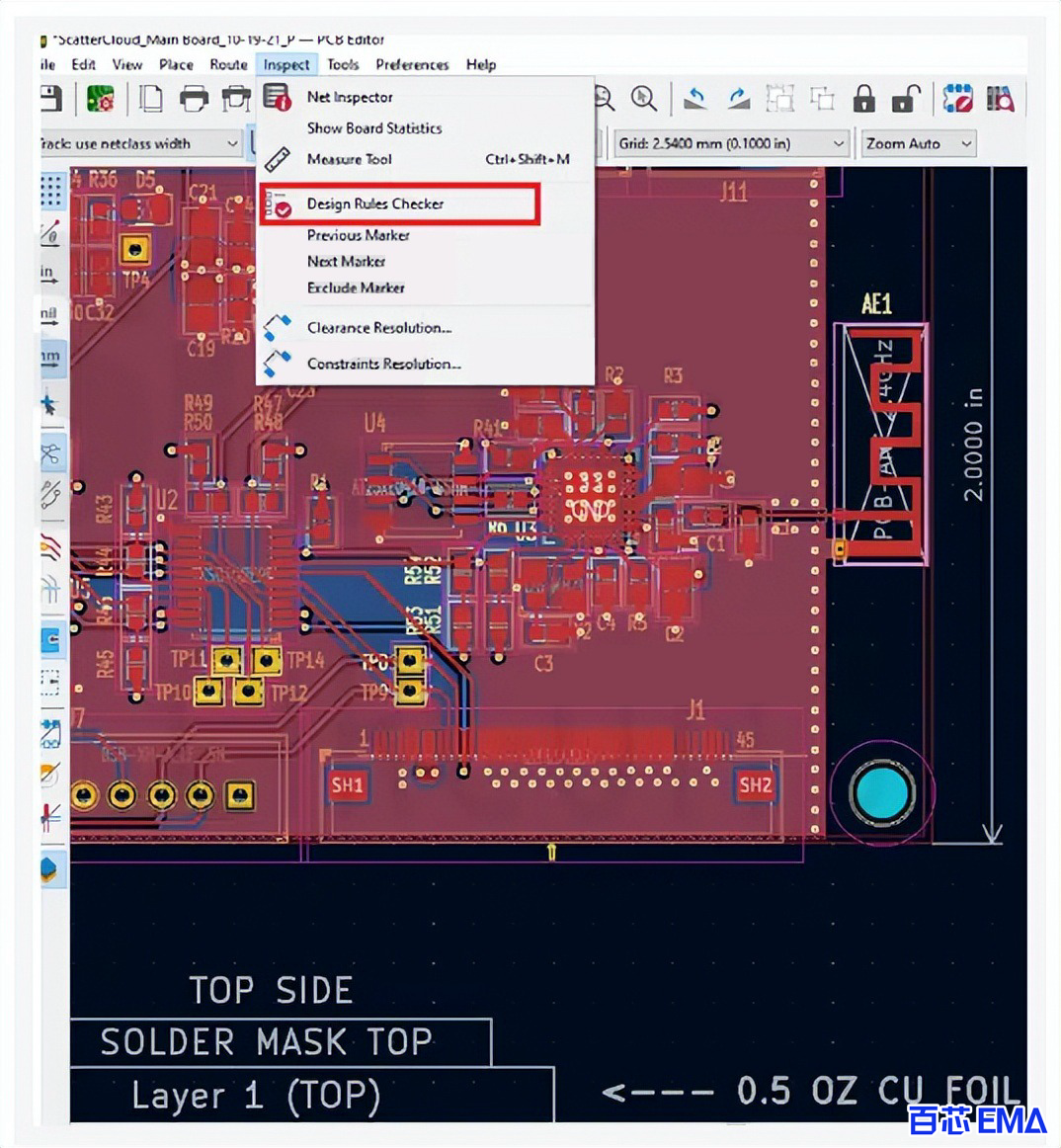Open the Tools menu
The width and height of the screenshot is (1061, 1148).
click(343, 64)
